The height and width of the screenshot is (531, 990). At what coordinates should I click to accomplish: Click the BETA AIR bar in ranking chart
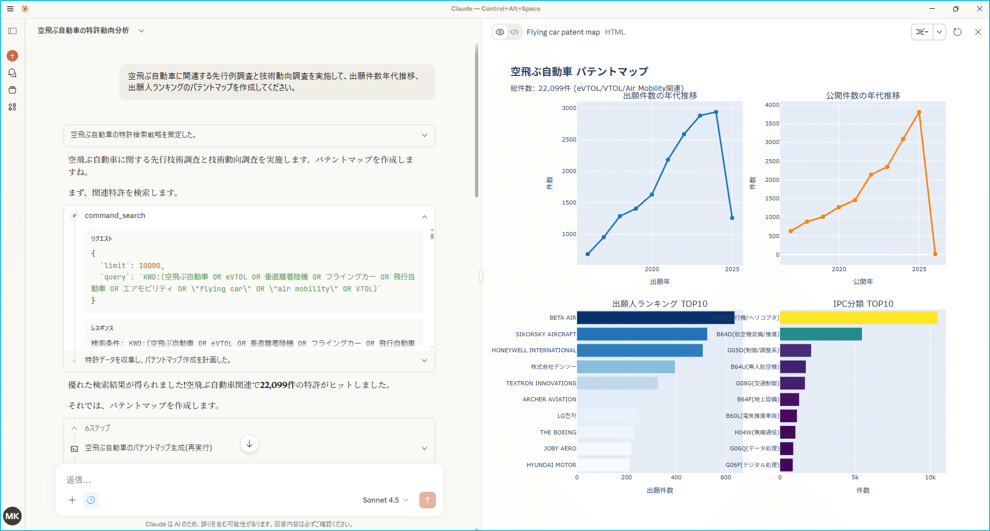coord(655,318)
